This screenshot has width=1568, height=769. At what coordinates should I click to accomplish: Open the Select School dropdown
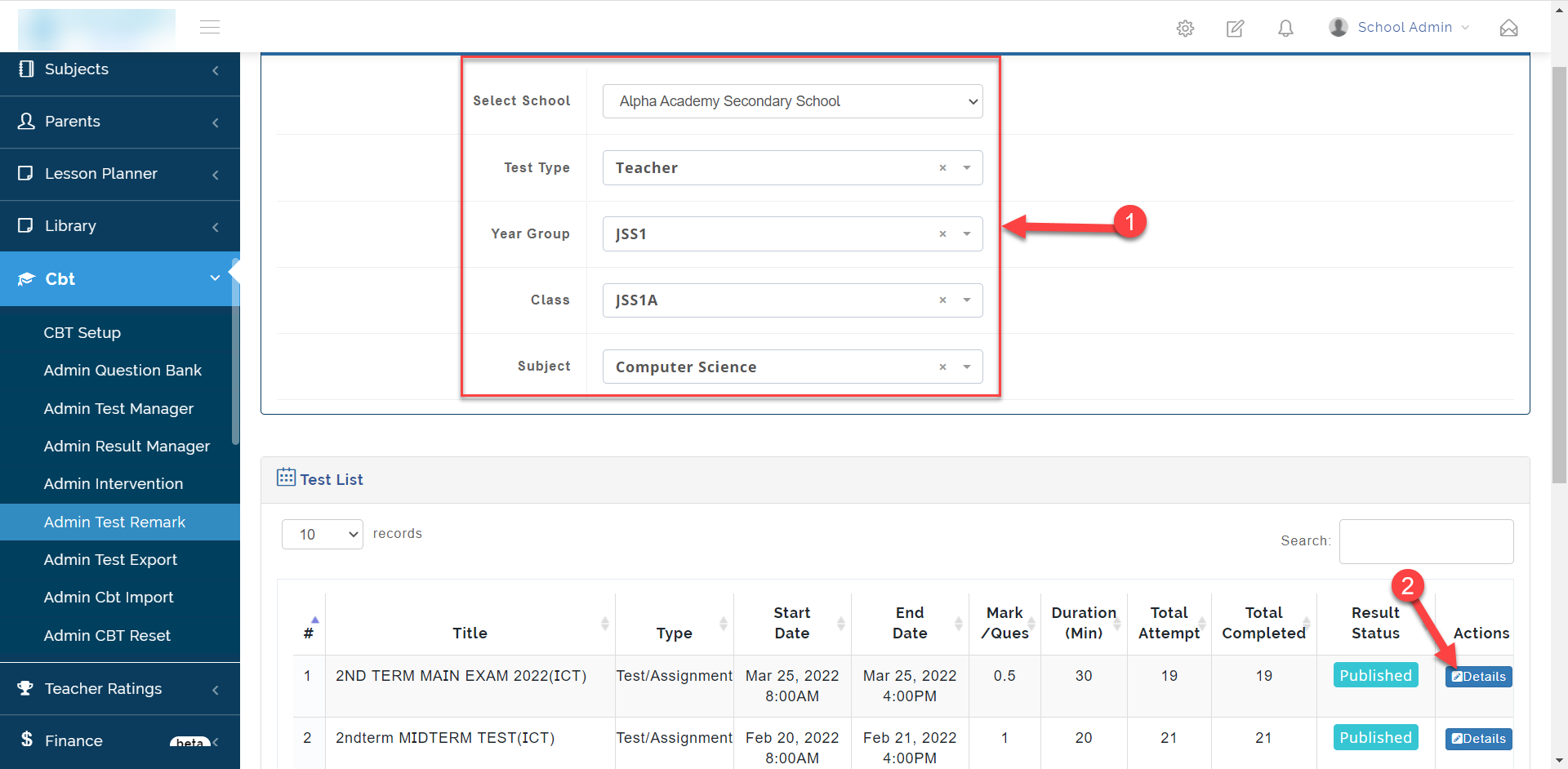792,101
